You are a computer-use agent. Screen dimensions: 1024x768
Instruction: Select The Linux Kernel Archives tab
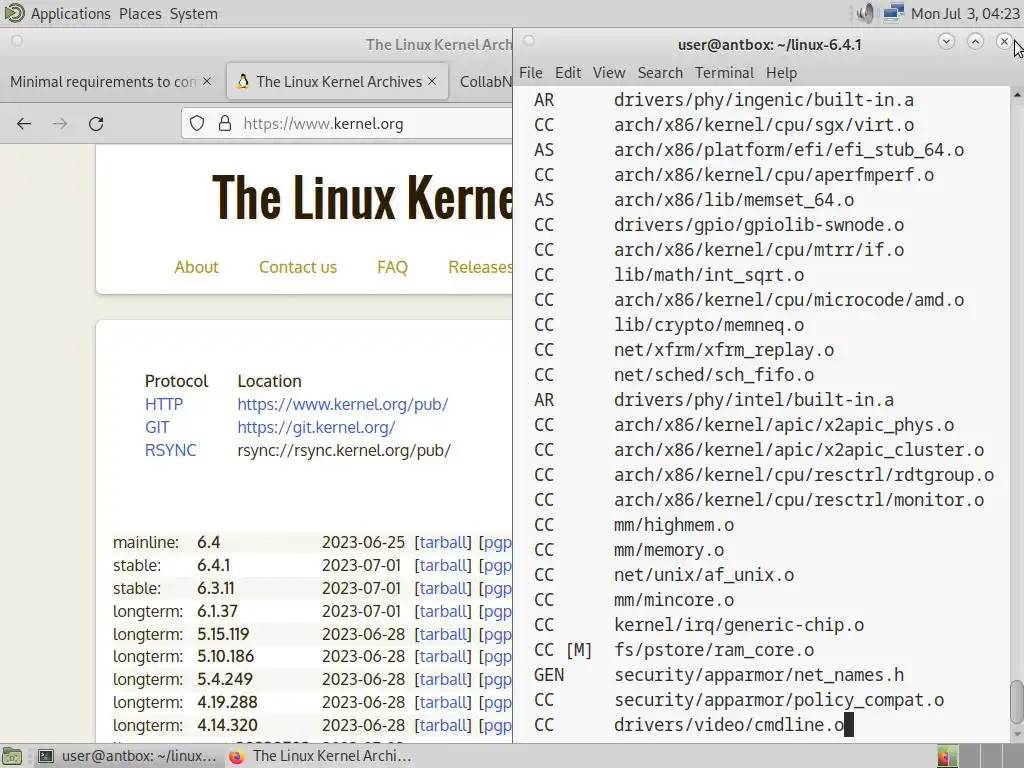(x=339, y=82)
